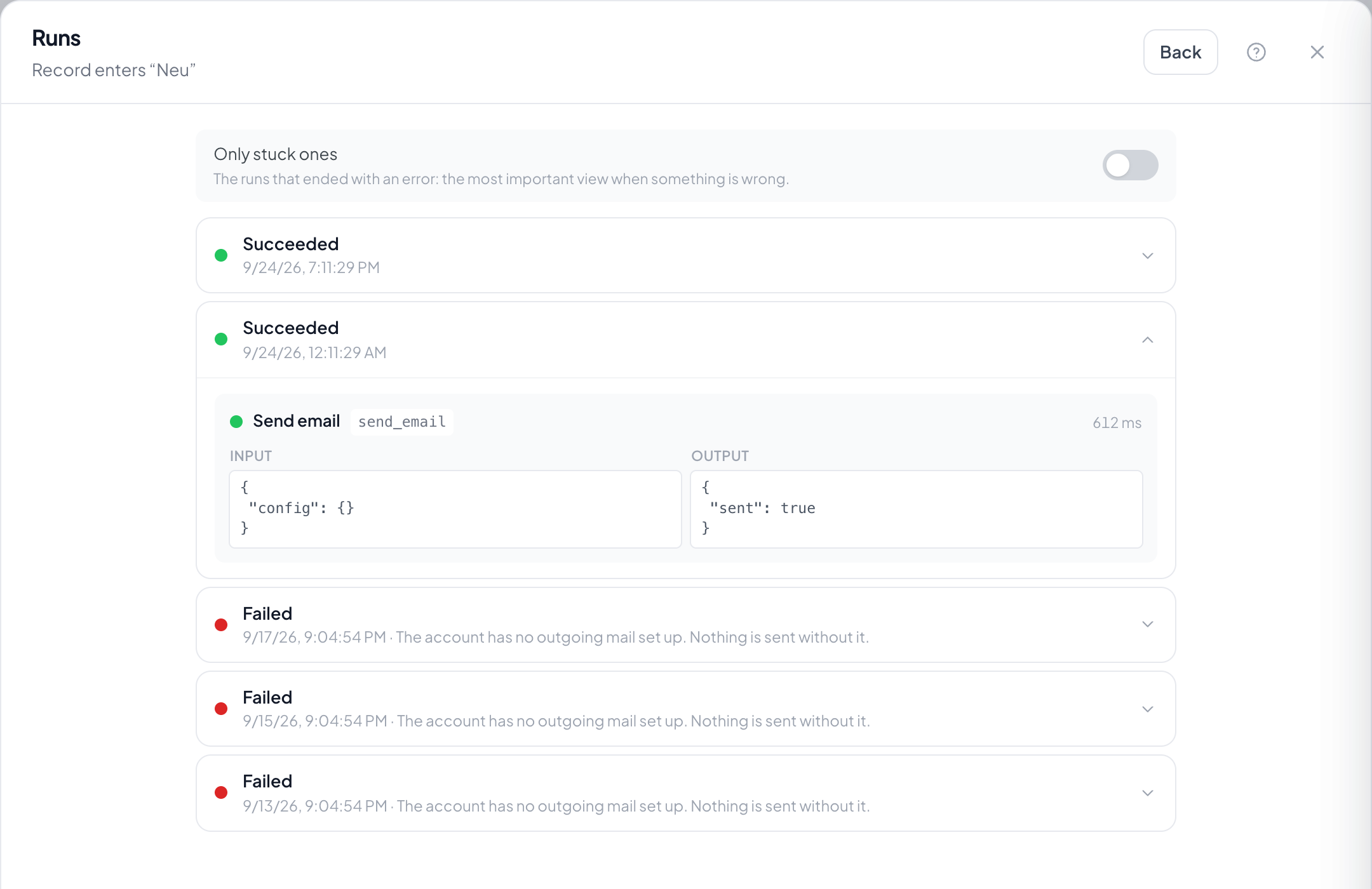This screenshot has width=1372, height=889.
Task: Open the help question-mark icon
Action: [x=1256, y=52]
